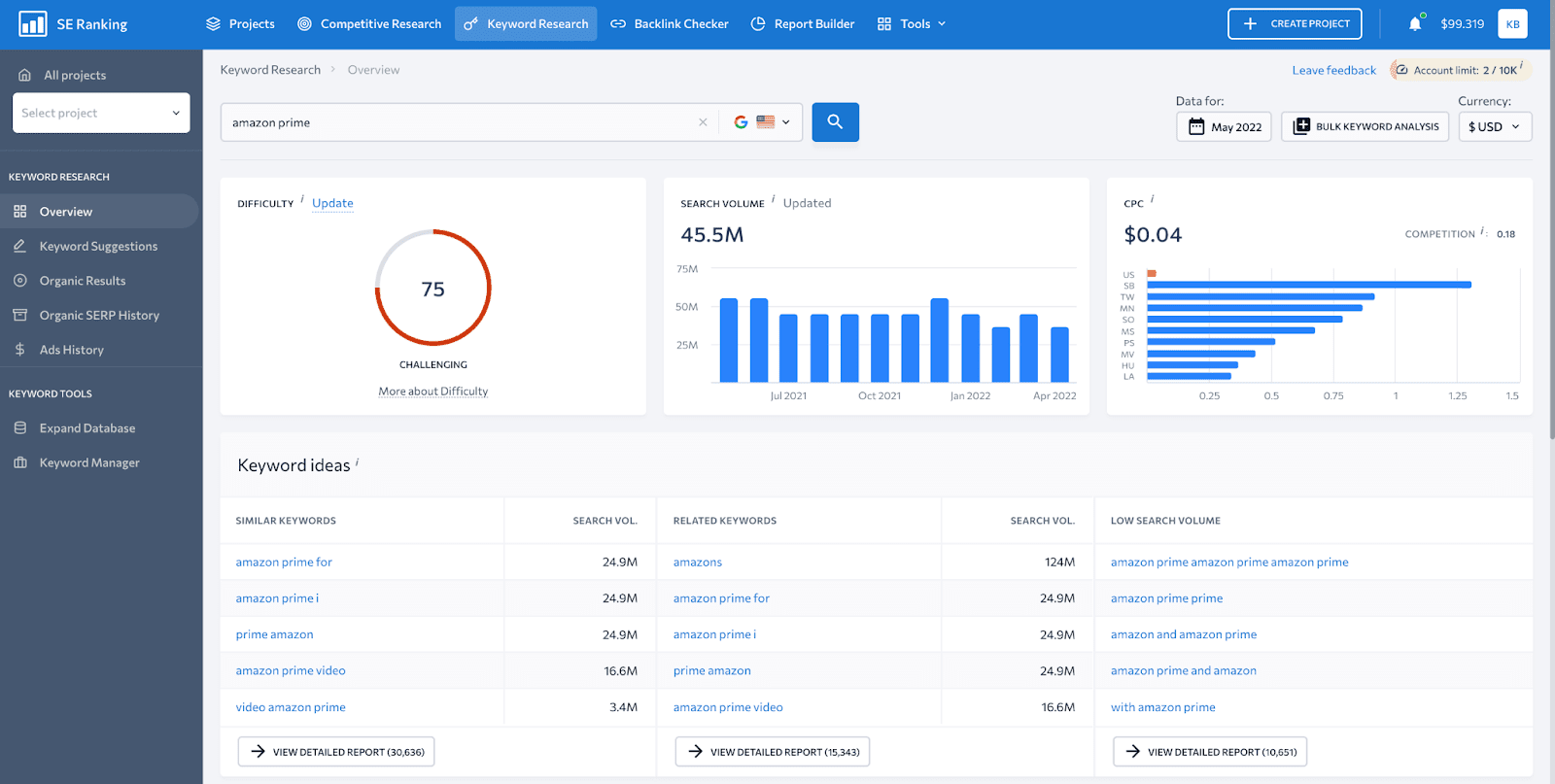Click the Ads History dollar icon
The image size is (1555, 784).
pyautogui.click(x=20, y=350)
